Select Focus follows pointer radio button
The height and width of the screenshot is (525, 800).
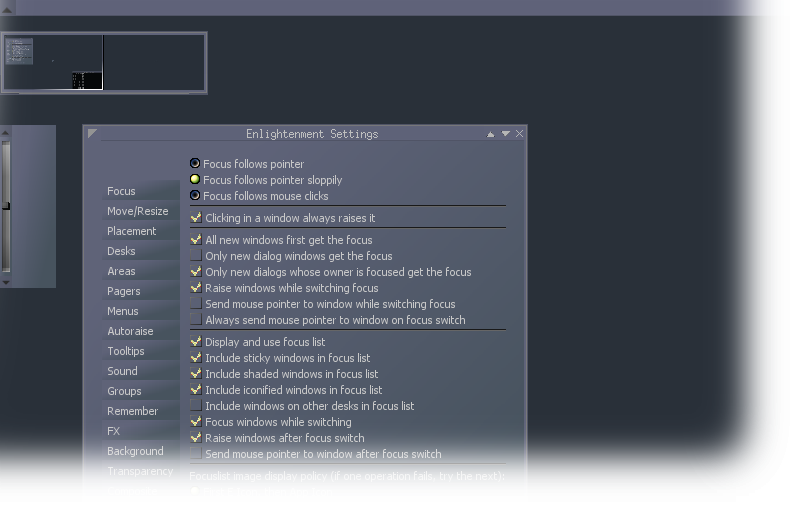[x=195, y=163]
